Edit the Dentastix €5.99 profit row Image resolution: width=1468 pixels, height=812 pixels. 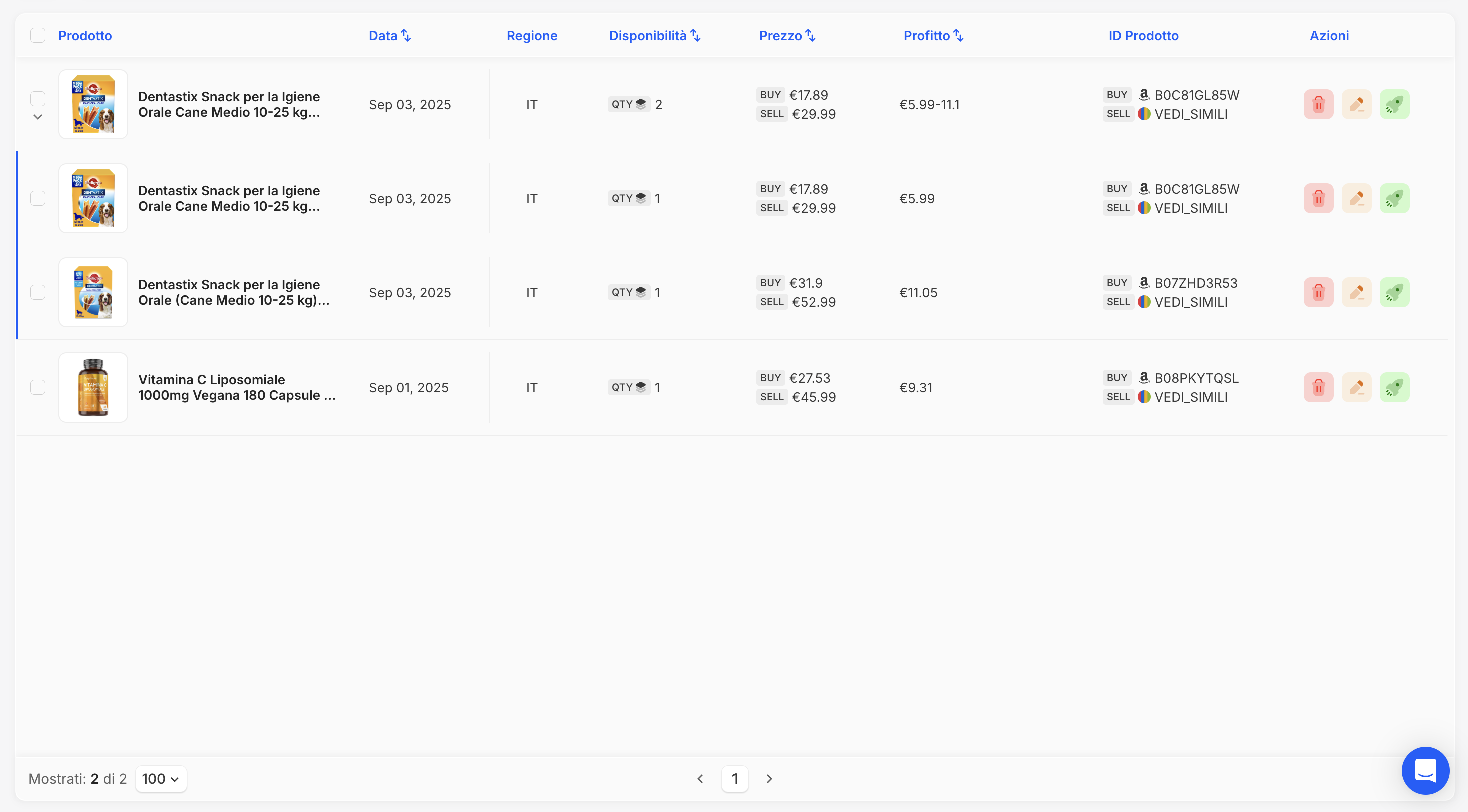[1356, 198]
